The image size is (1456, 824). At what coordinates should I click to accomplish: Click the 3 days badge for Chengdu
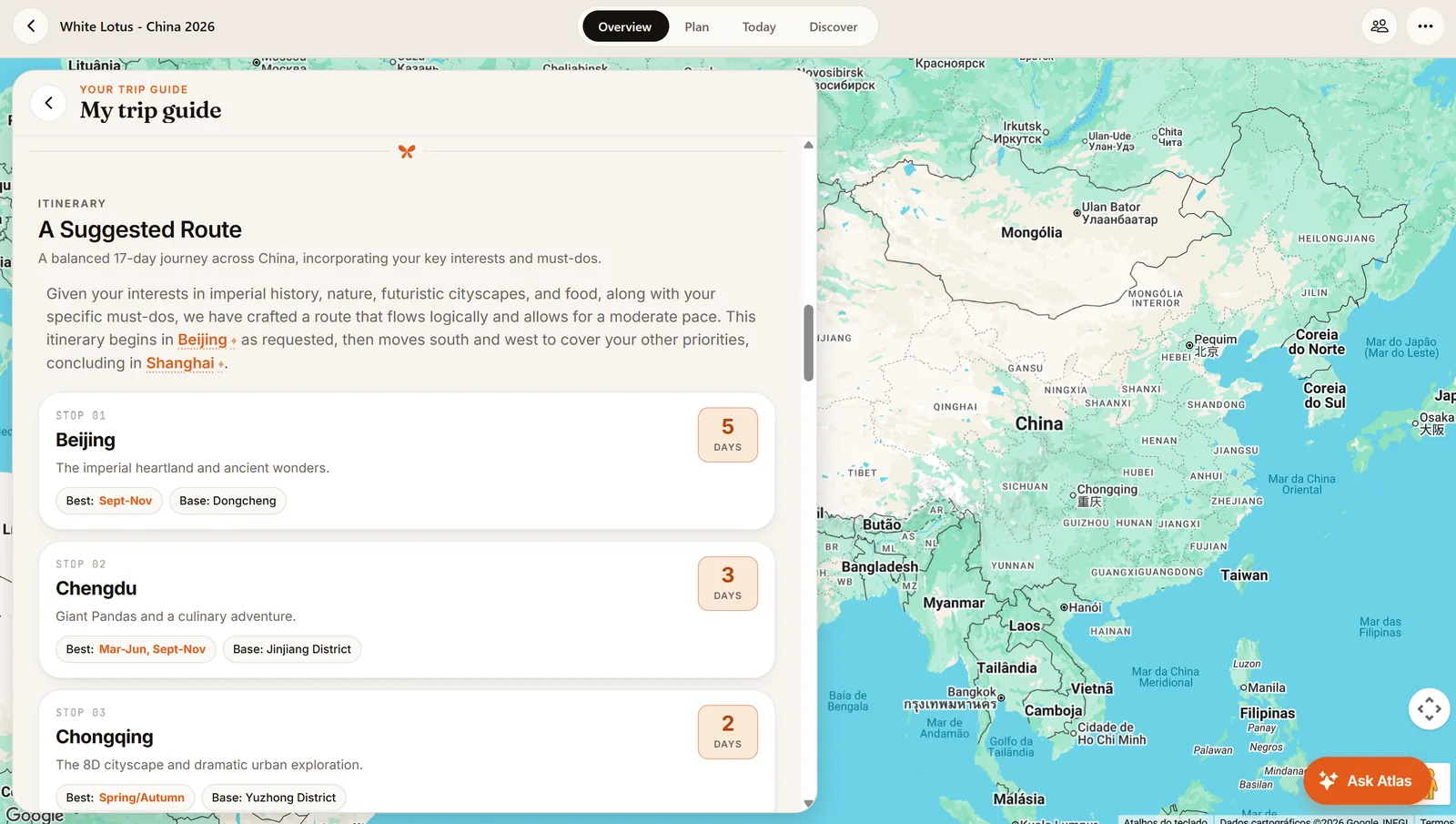[x=728, y=584]
